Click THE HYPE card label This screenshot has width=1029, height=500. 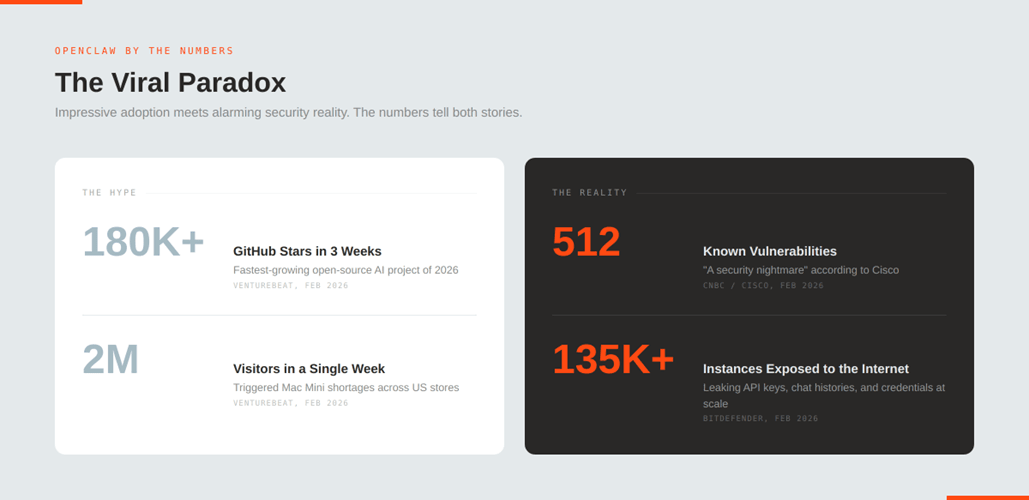point(109,193)
